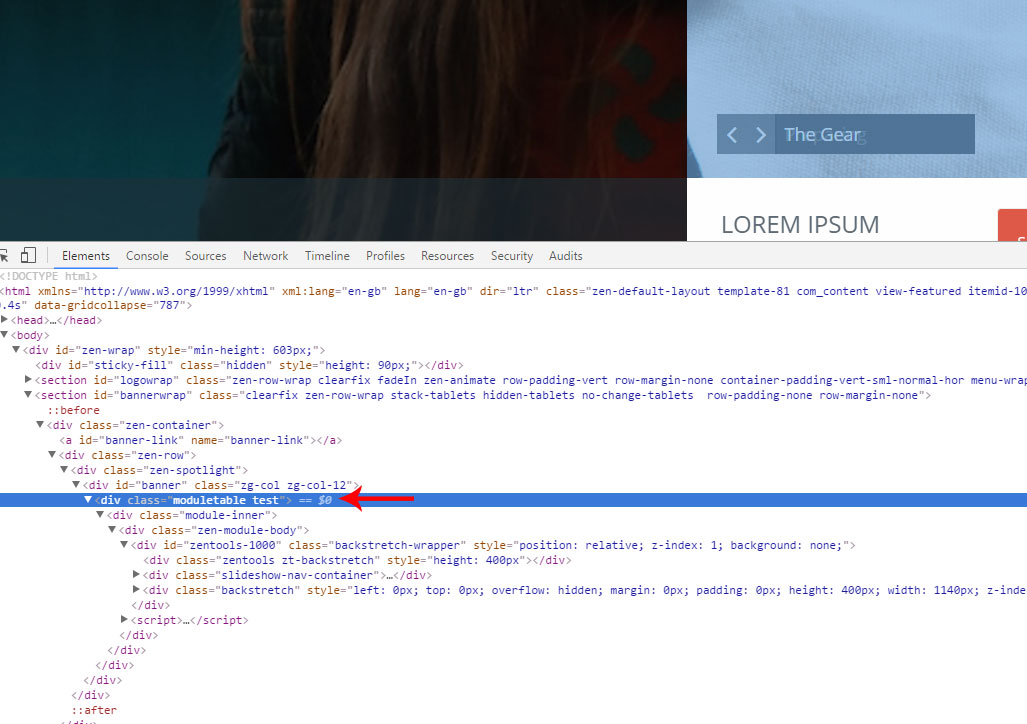Collapse the zen-wrap div node
Viewport: 1027px width, 724px height.
(x=16, y=350)
